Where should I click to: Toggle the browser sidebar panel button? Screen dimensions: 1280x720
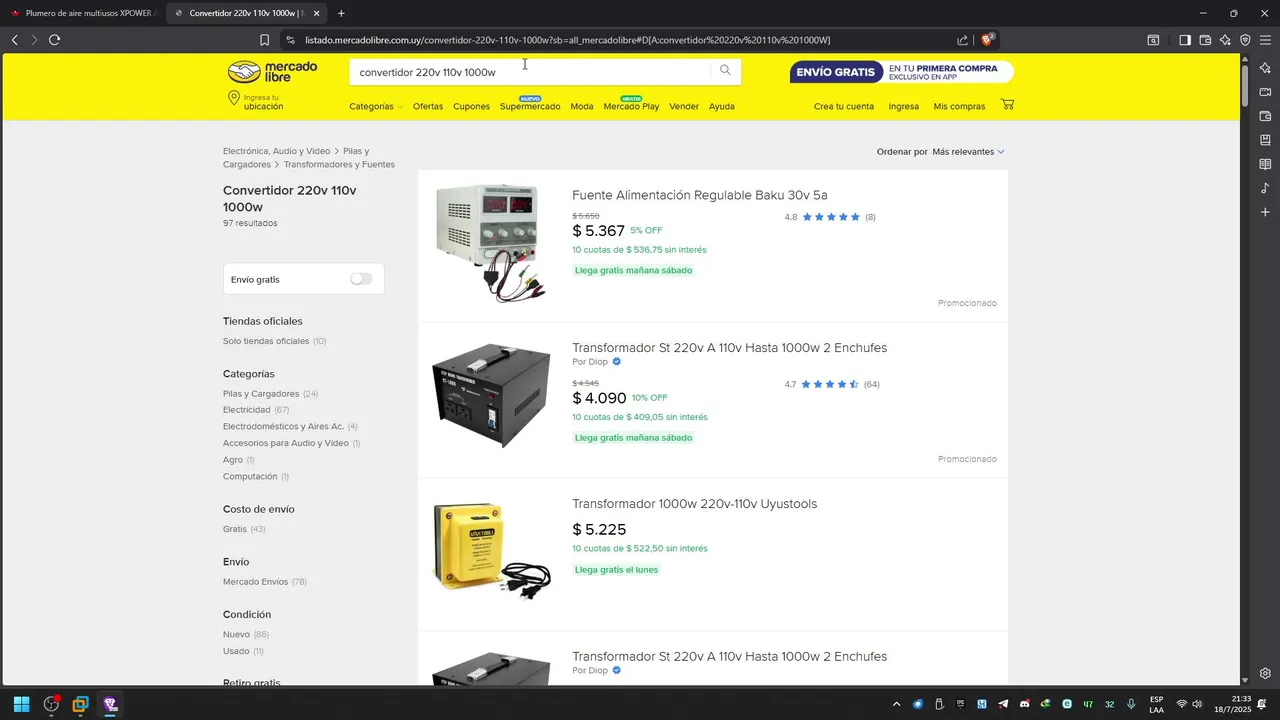[1185, 40]
